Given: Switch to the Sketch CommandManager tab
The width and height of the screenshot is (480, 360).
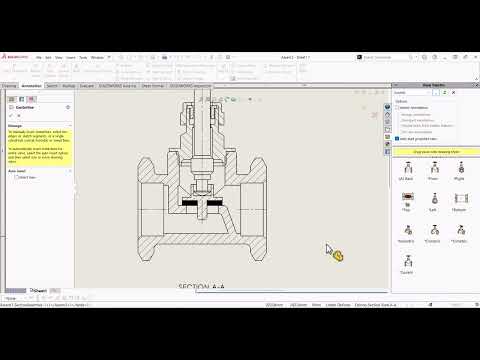Looking at the screenshot, I should 52,86.
